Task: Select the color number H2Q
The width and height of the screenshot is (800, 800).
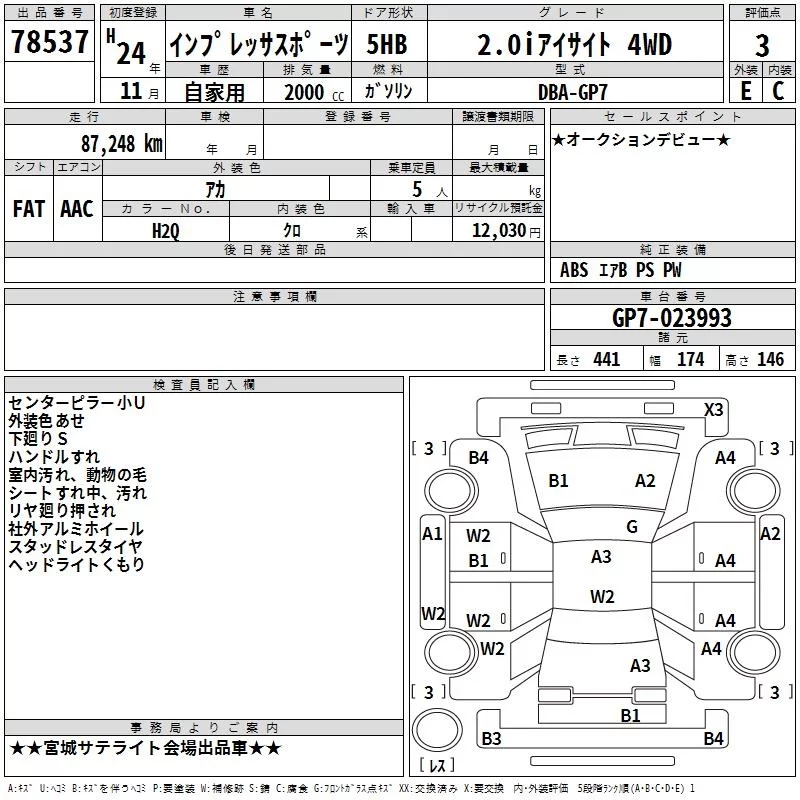Action: (x=166, y=231)
